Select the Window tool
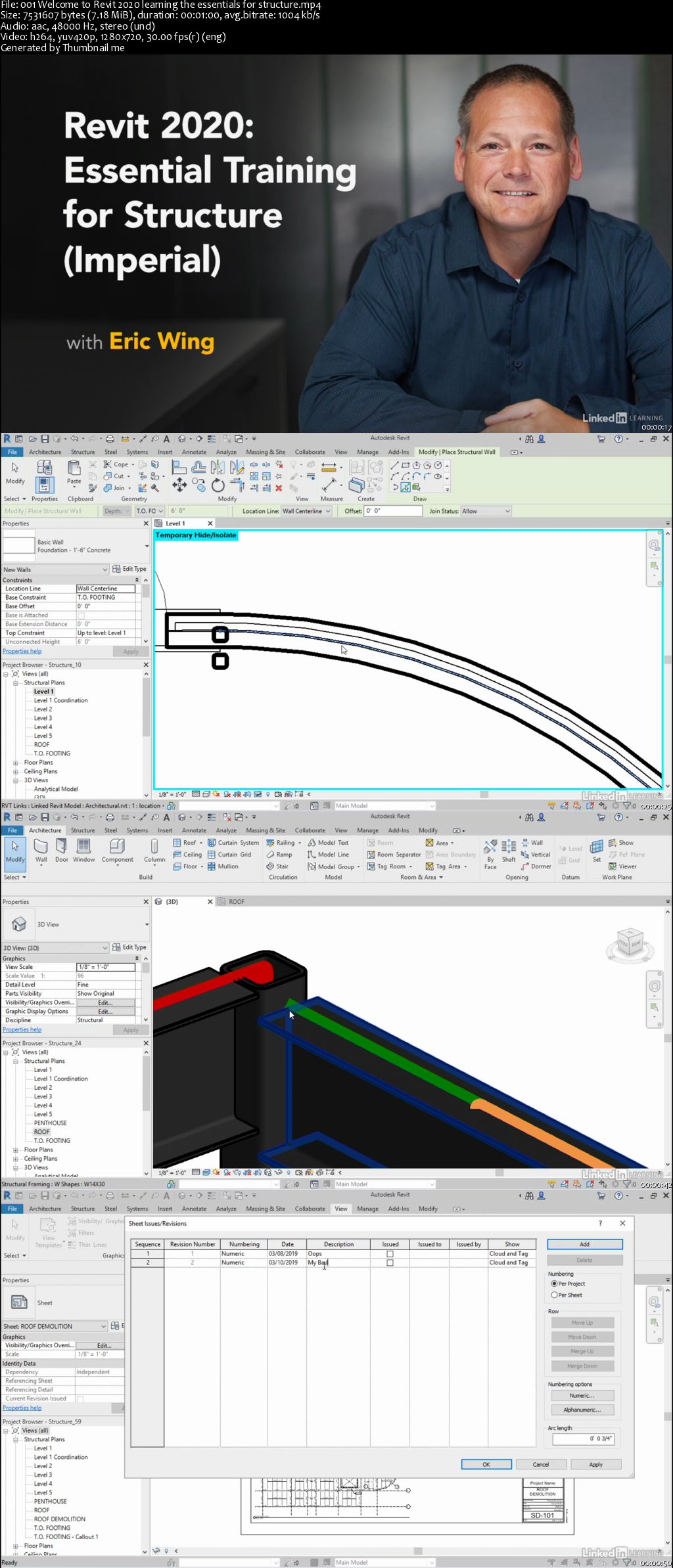Screen dimensions: 673x1568 pyautogui.click(x=84, y=850)
